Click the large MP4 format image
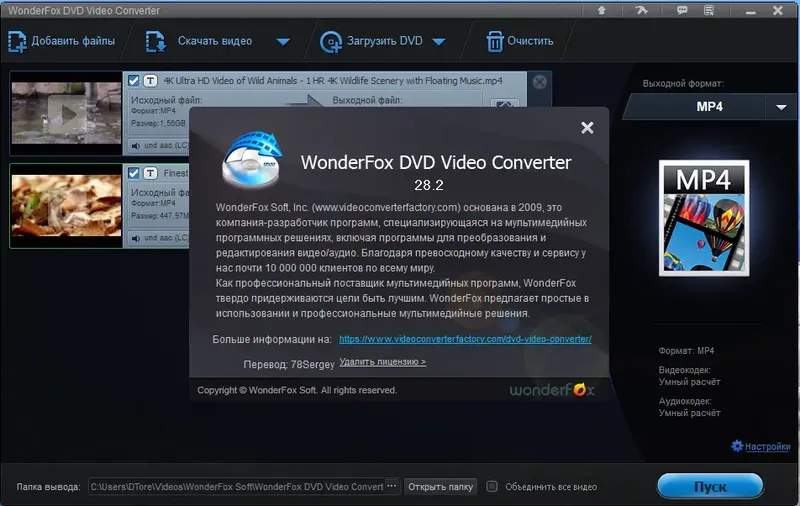 (704, 218)
